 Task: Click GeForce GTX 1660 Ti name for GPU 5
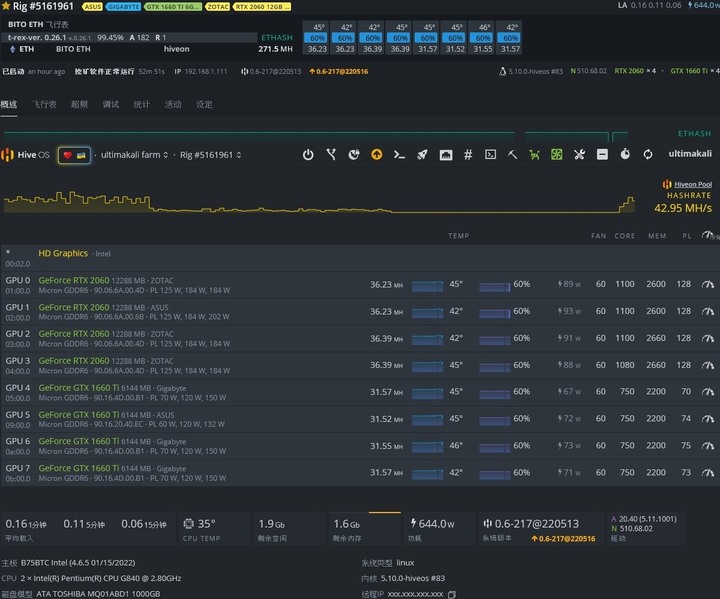[x=79, y=415]
